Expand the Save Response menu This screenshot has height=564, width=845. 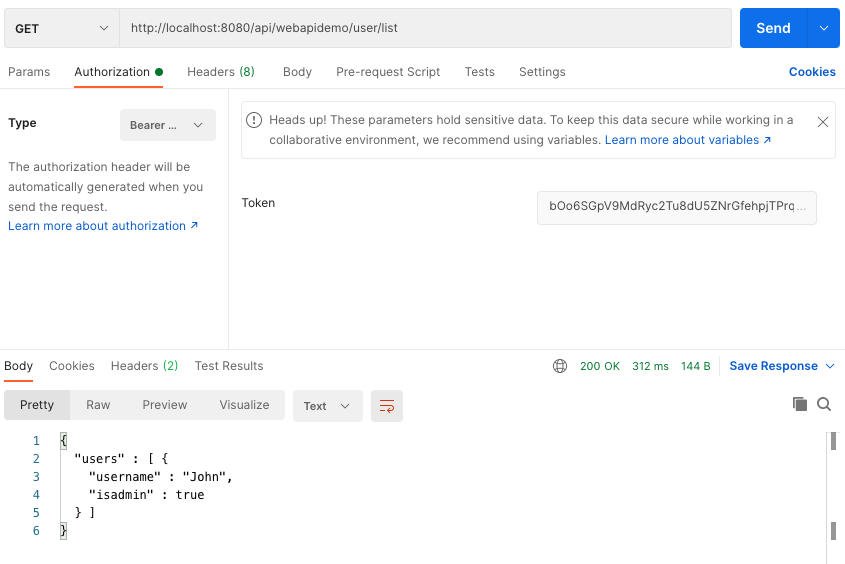[x=782, y=366]
